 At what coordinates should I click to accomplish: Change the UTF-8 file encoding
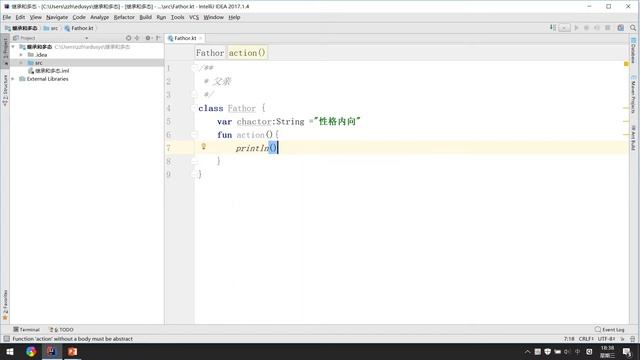tap(607, 339)
